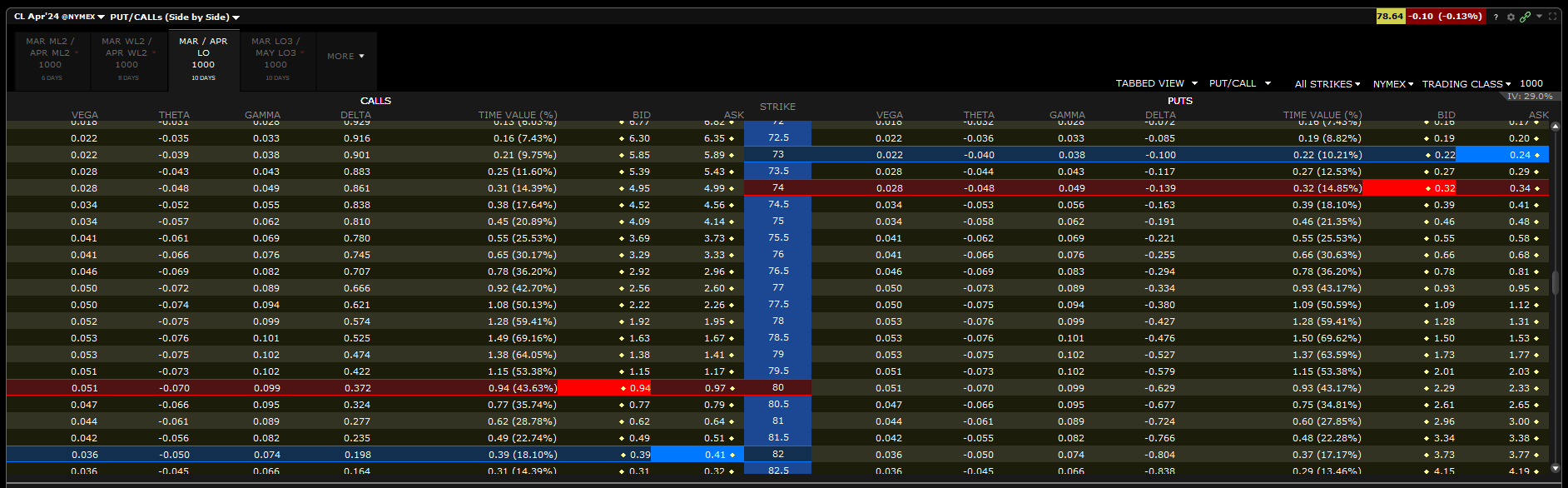Click the 1000 trading class value
Image resolution: width=1568 pixels, height=488 pixels.
(x=1531, y=83)
